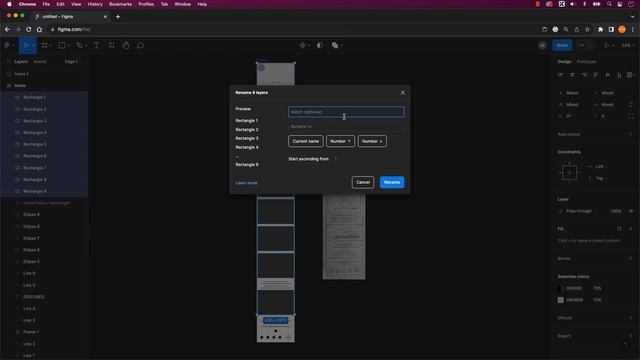Click the black selection color swatch
The height and width of the screenshot is (360, 640).
click(560, 288)
